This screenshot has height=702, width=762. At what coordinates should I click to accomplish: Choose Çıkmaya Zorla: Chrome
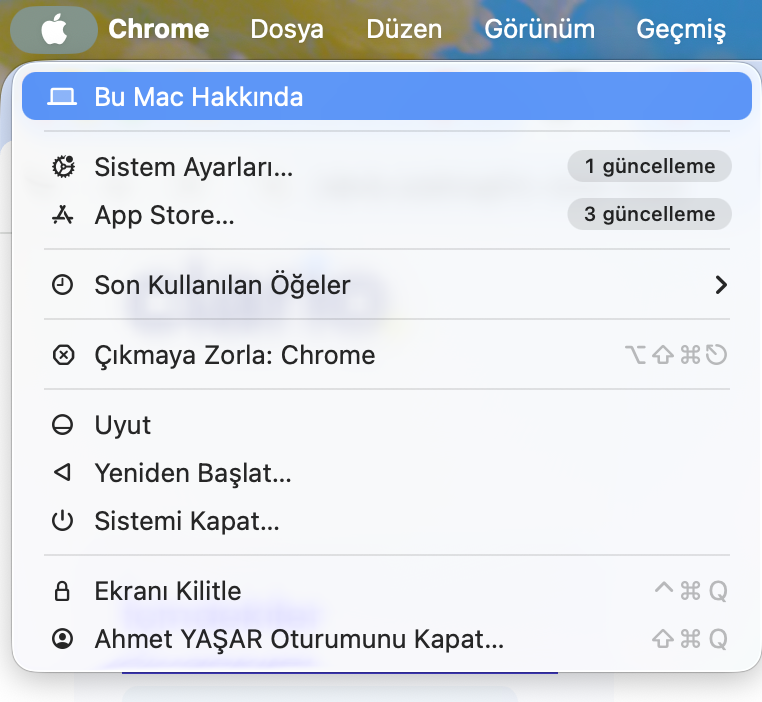[387, 355]
